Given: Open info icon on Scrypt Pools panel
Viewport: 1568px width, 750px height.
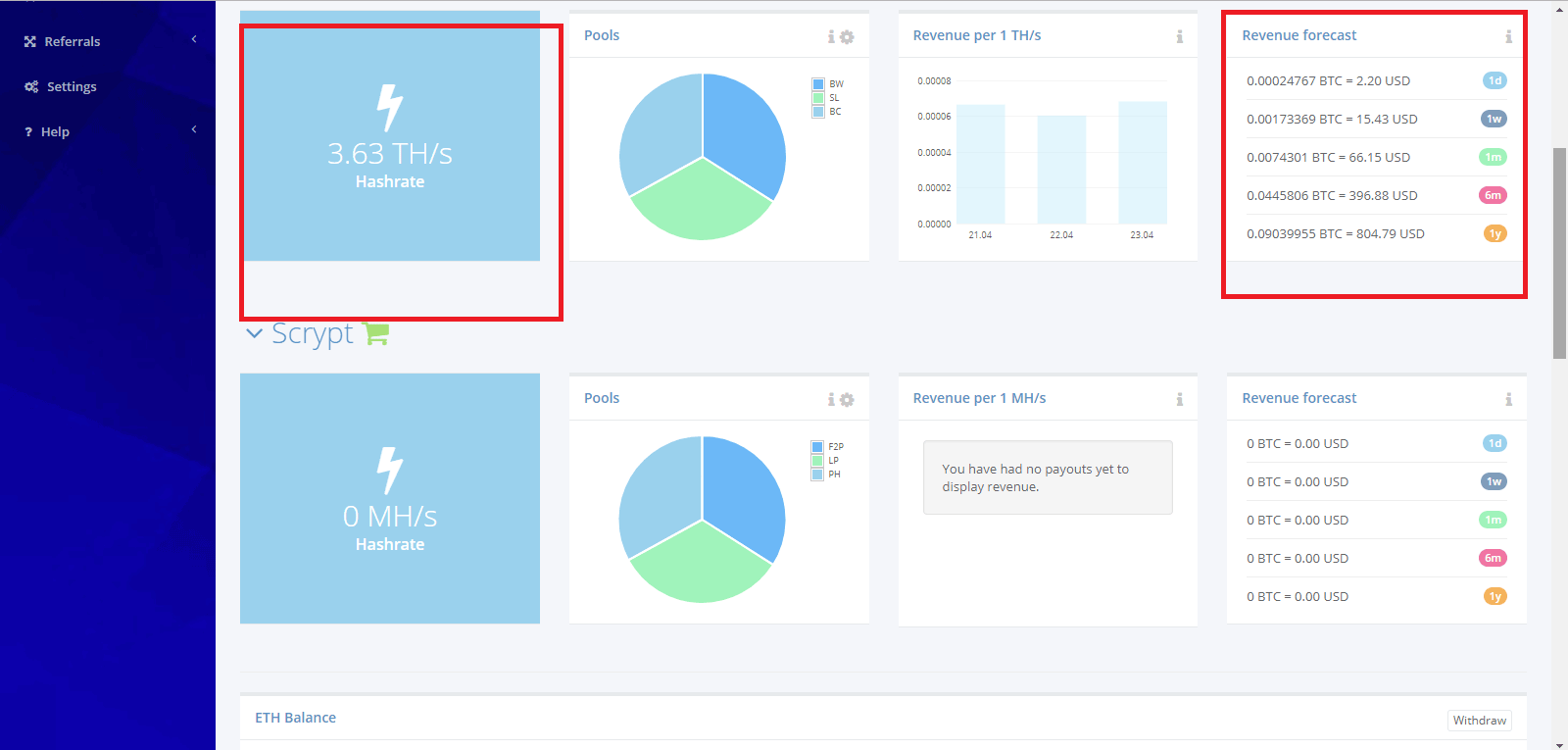Looking at the screenshot, I should click(x=831, y=399).
